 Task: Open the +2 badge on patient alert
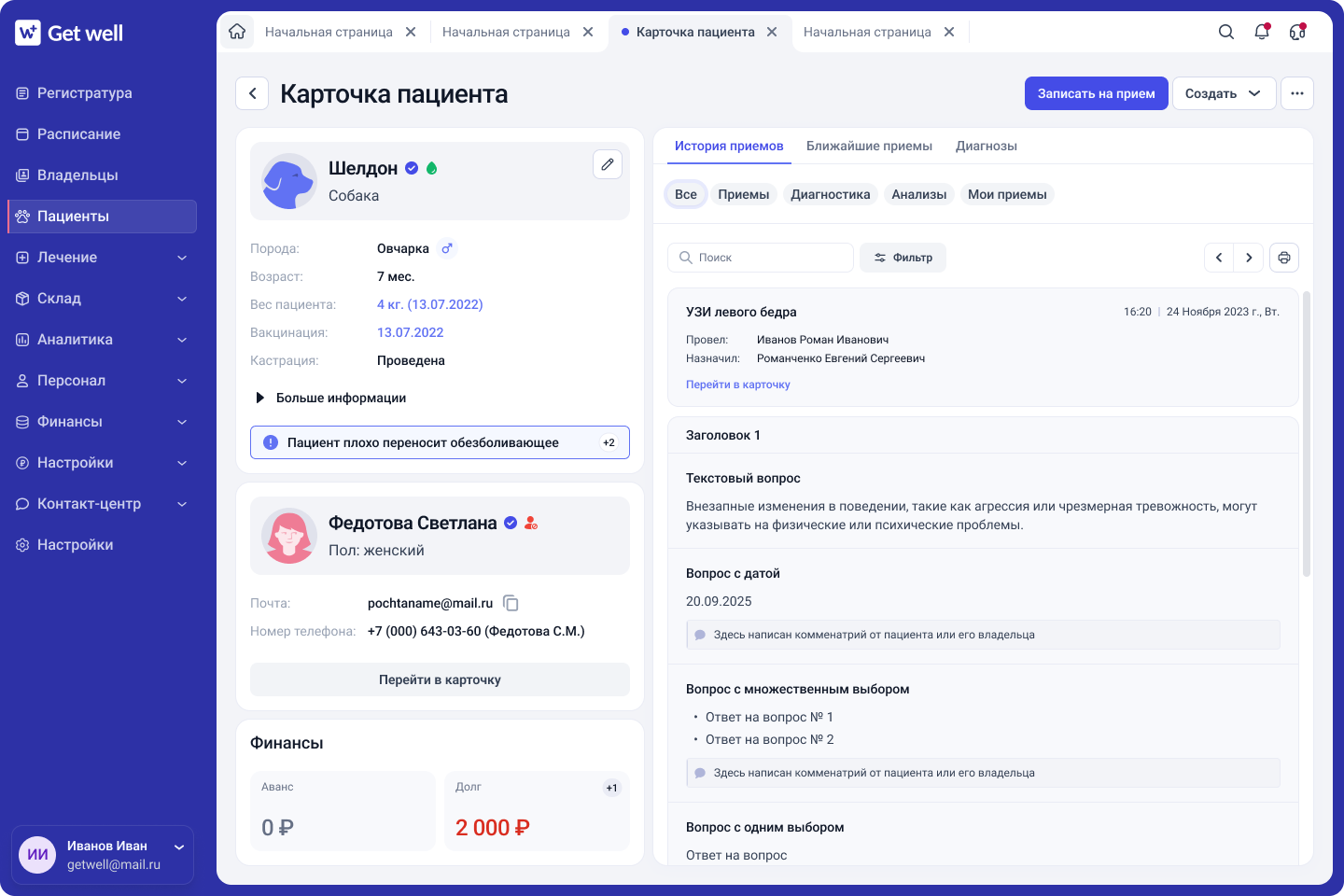click(x=609, y=442)
